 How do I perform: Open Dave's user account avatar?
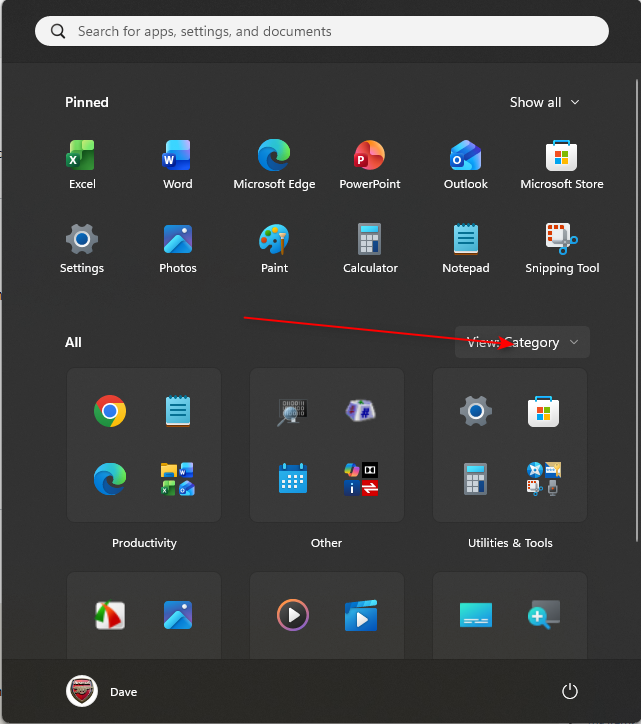point(82,691)
